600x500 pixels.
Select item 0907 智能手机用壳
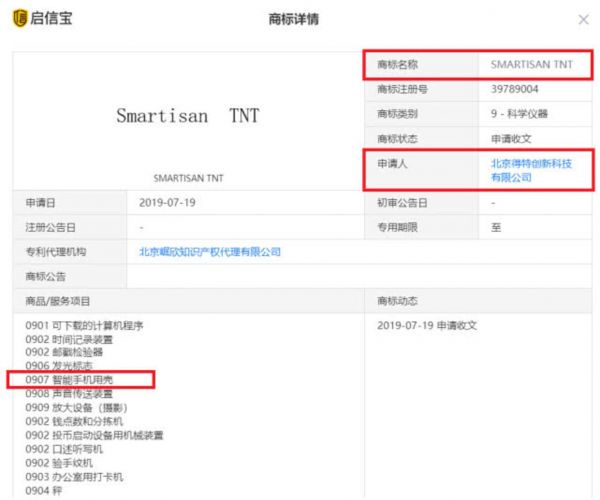point(69,379)
